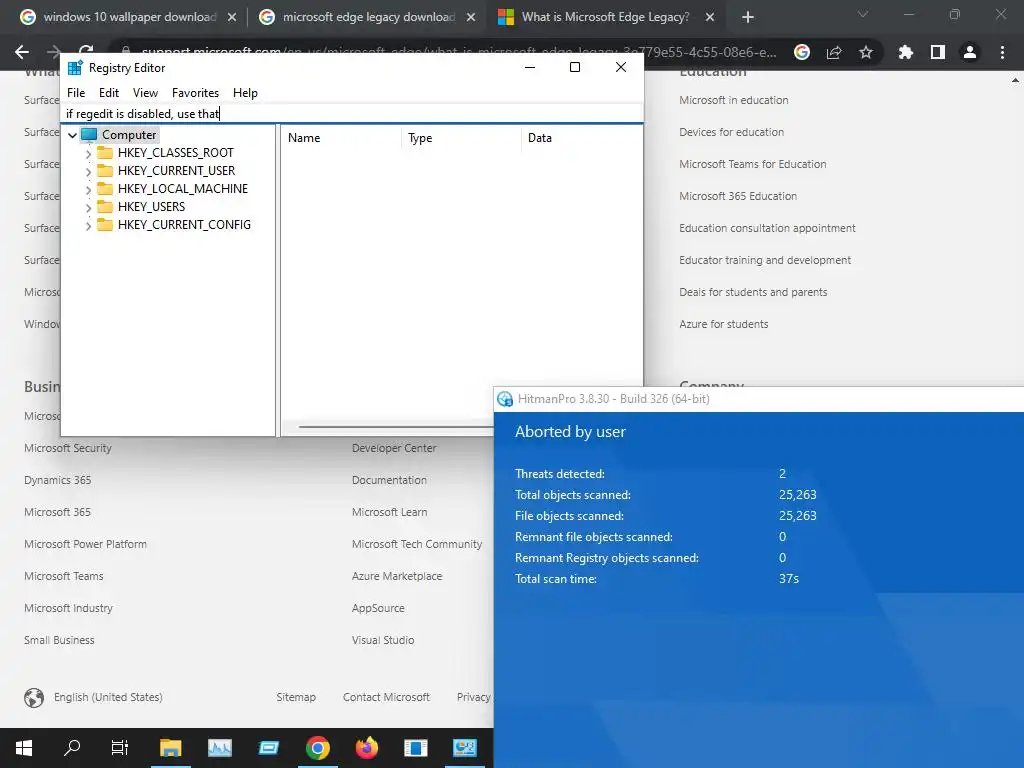Open the monitor graph taskbar icon
This screenshot has width=1024, height=768.
(x=219, y=748)
